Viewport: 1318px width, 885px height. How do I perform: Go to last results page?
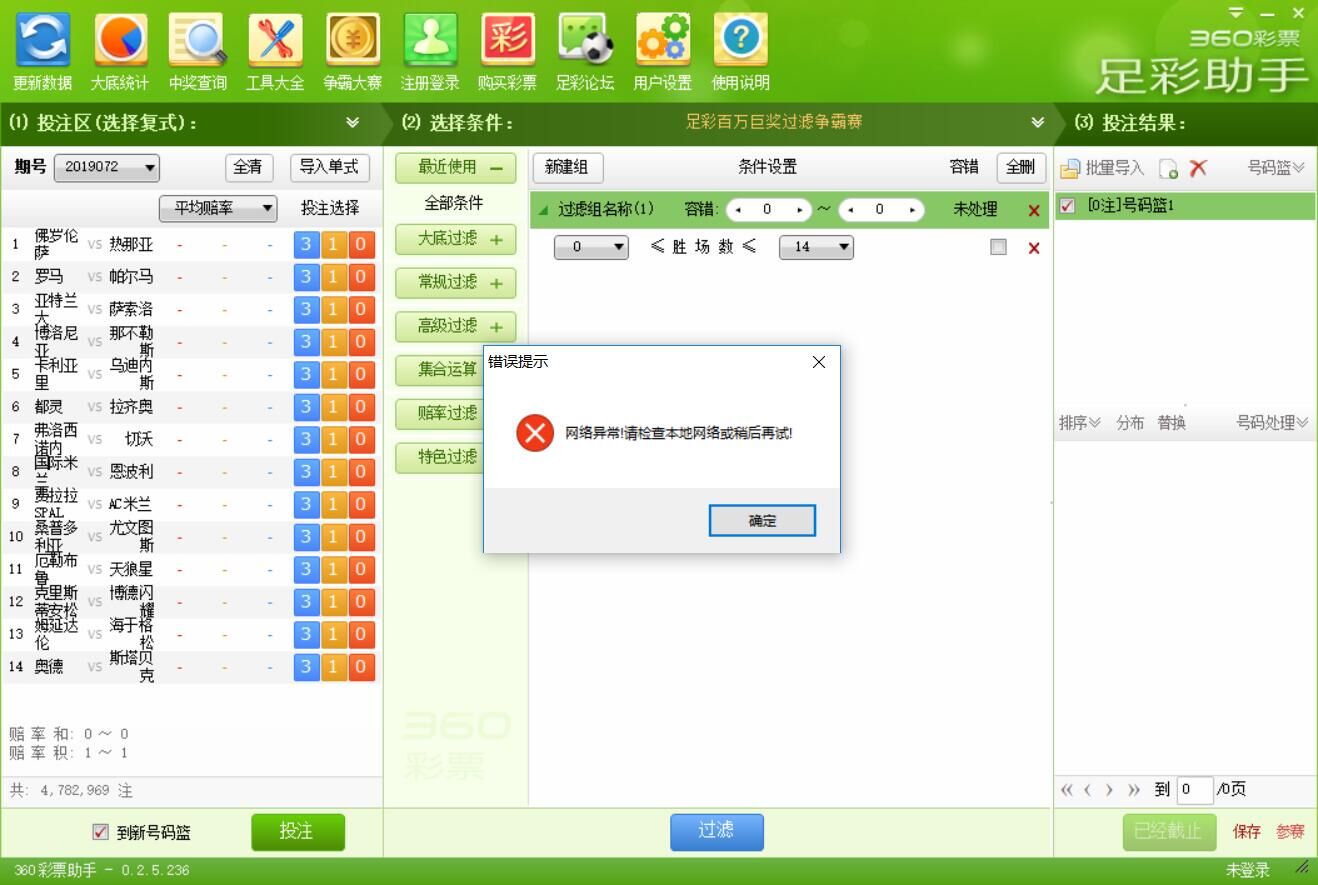pos(1133,789)
